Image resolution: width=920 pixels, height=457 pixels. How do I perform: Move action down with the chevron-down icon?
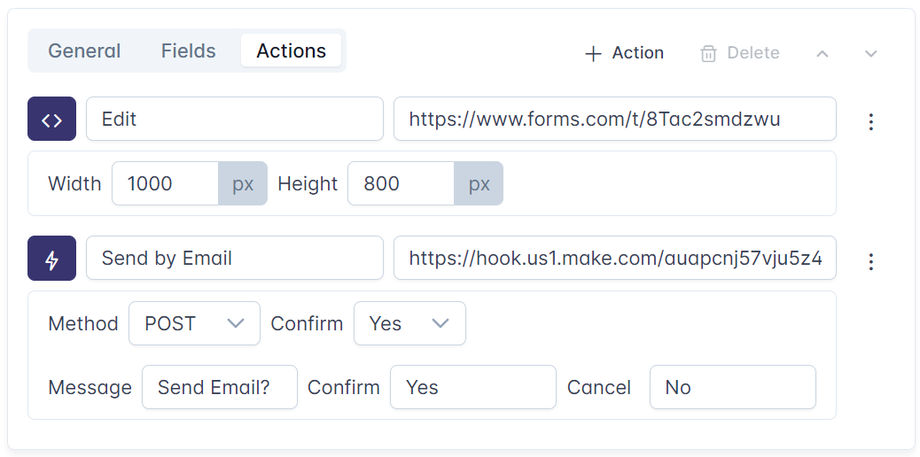871,53
